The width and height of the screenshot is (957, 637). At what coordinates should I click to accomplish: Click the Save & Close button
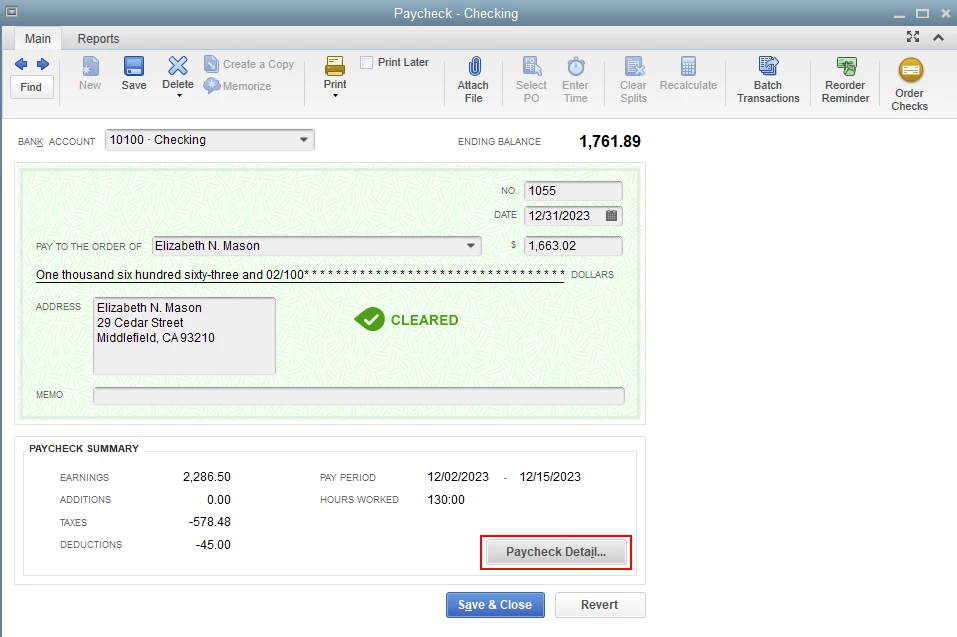coord(495,605)
